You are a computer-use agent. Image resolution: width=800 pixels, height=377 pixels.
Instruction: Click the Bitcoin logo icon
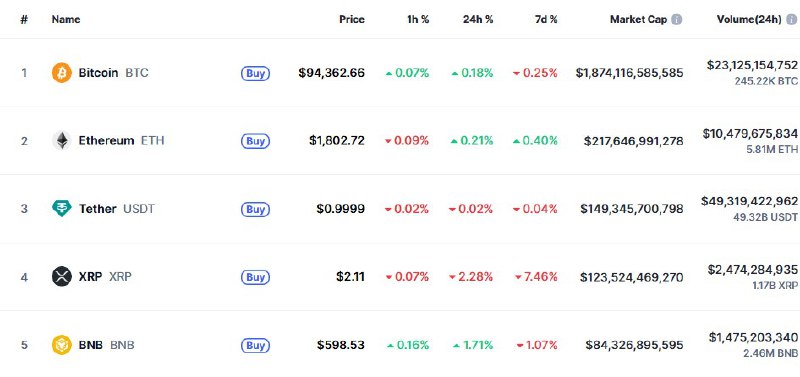click(62, 73)
